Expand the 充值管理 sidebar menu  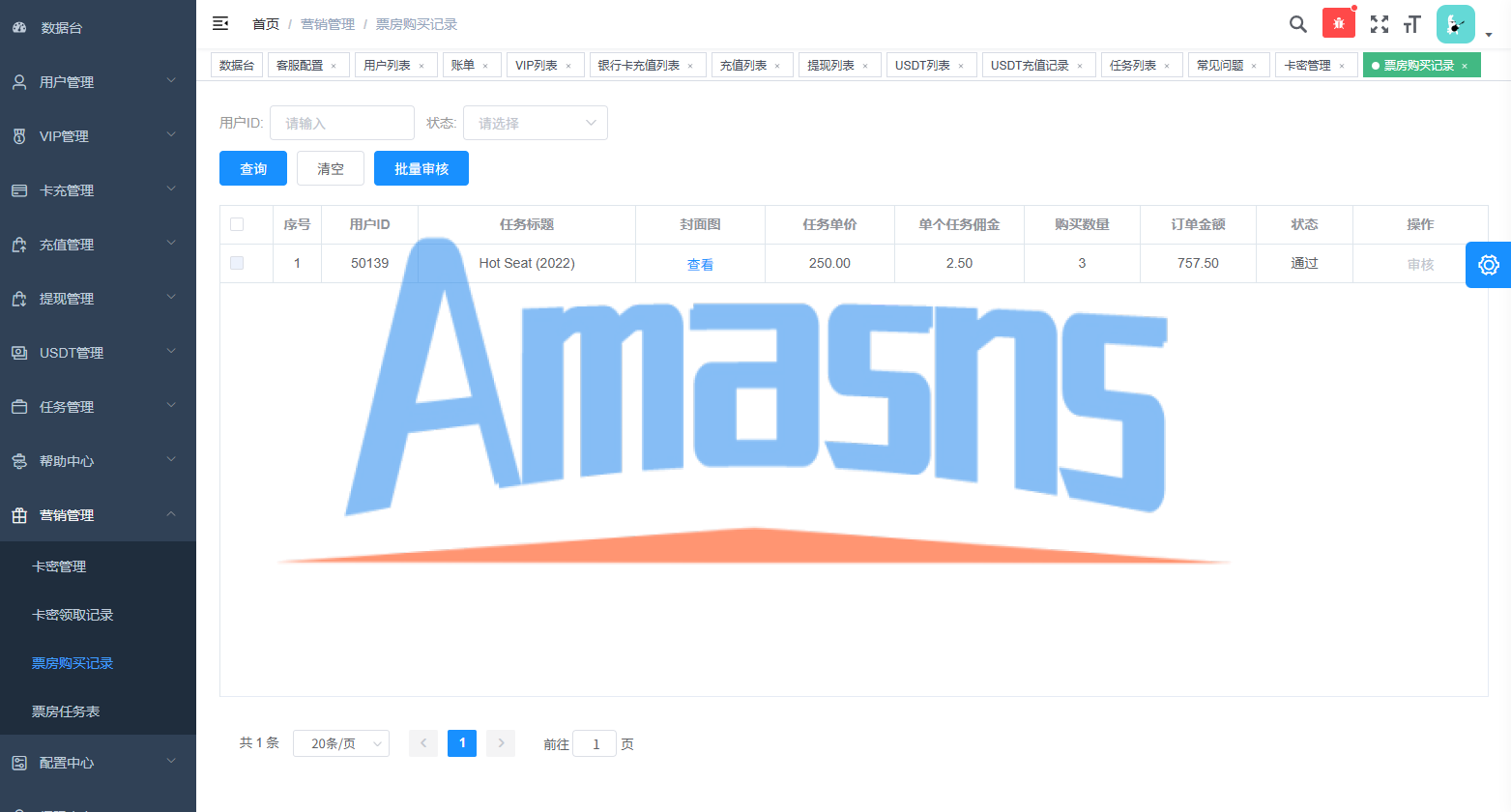[98, 245]
